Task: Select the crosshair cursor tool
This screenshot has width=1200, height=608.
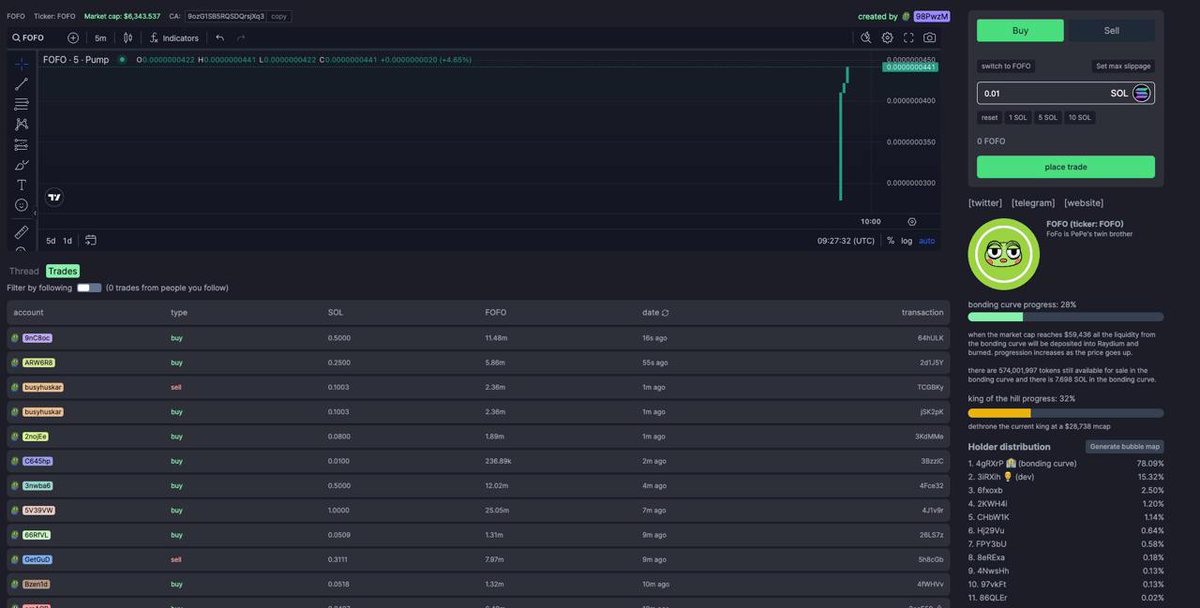Action: click(x=21, y=63)
